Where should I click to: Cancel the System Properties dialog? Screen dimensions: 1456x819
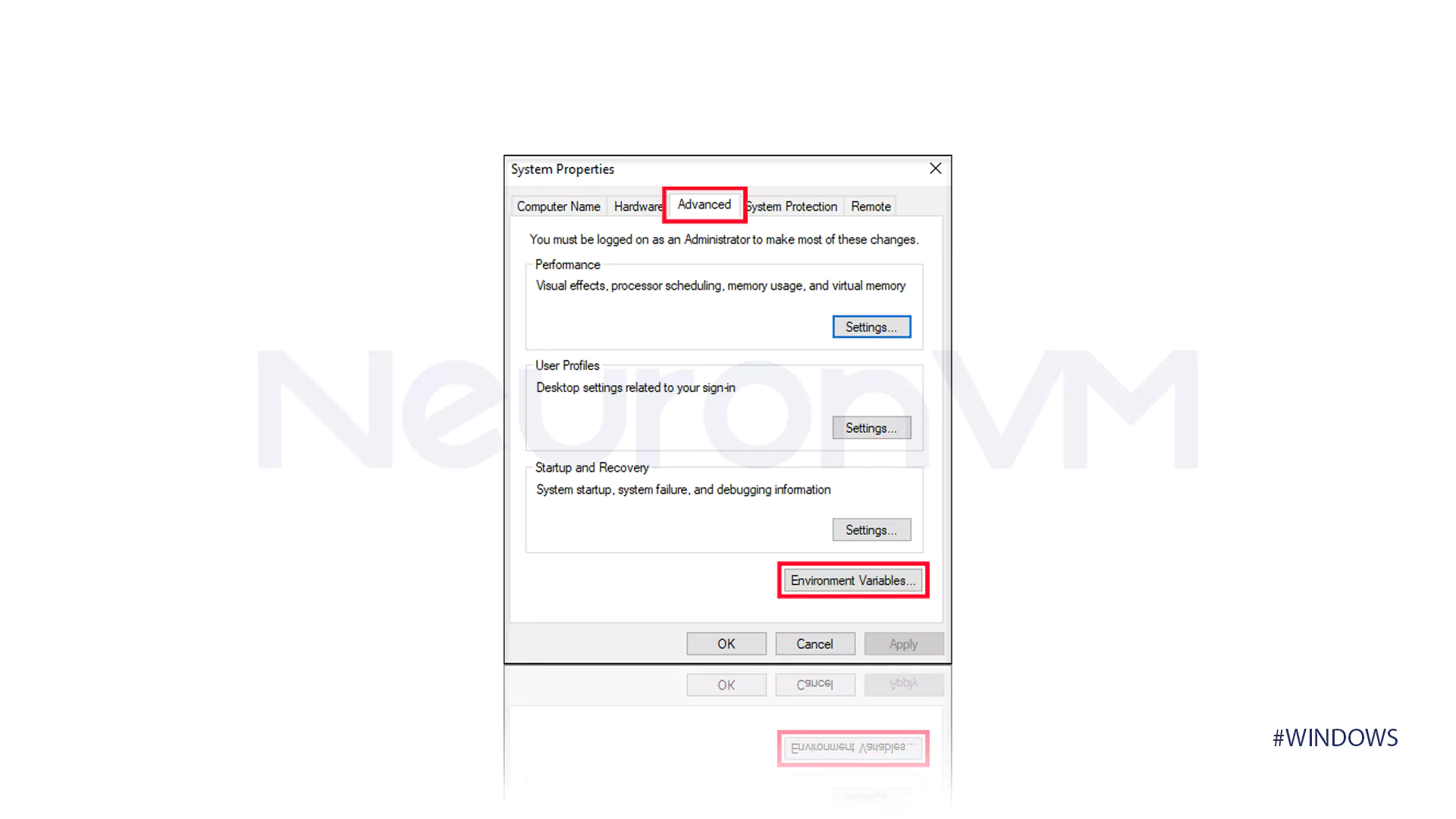tap(814, 643)
